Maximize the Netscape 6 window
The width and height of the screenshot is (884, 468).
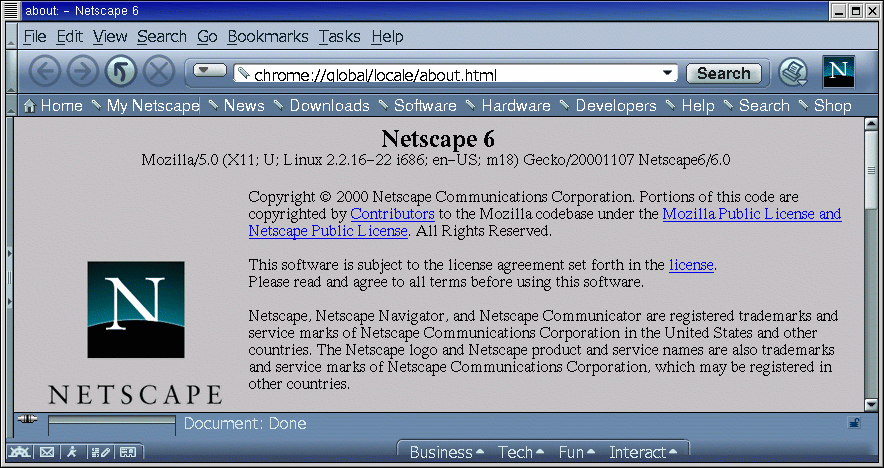pyautogui.click(x=856, y=11)
